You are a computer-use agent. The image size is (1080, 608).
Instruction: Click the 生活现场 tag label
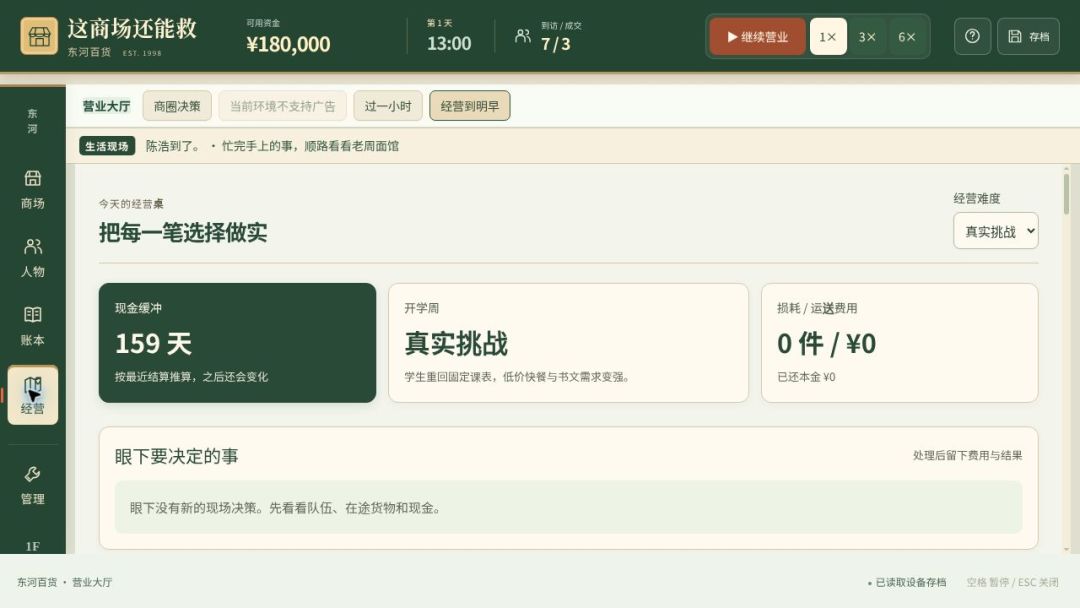(107, 146)
